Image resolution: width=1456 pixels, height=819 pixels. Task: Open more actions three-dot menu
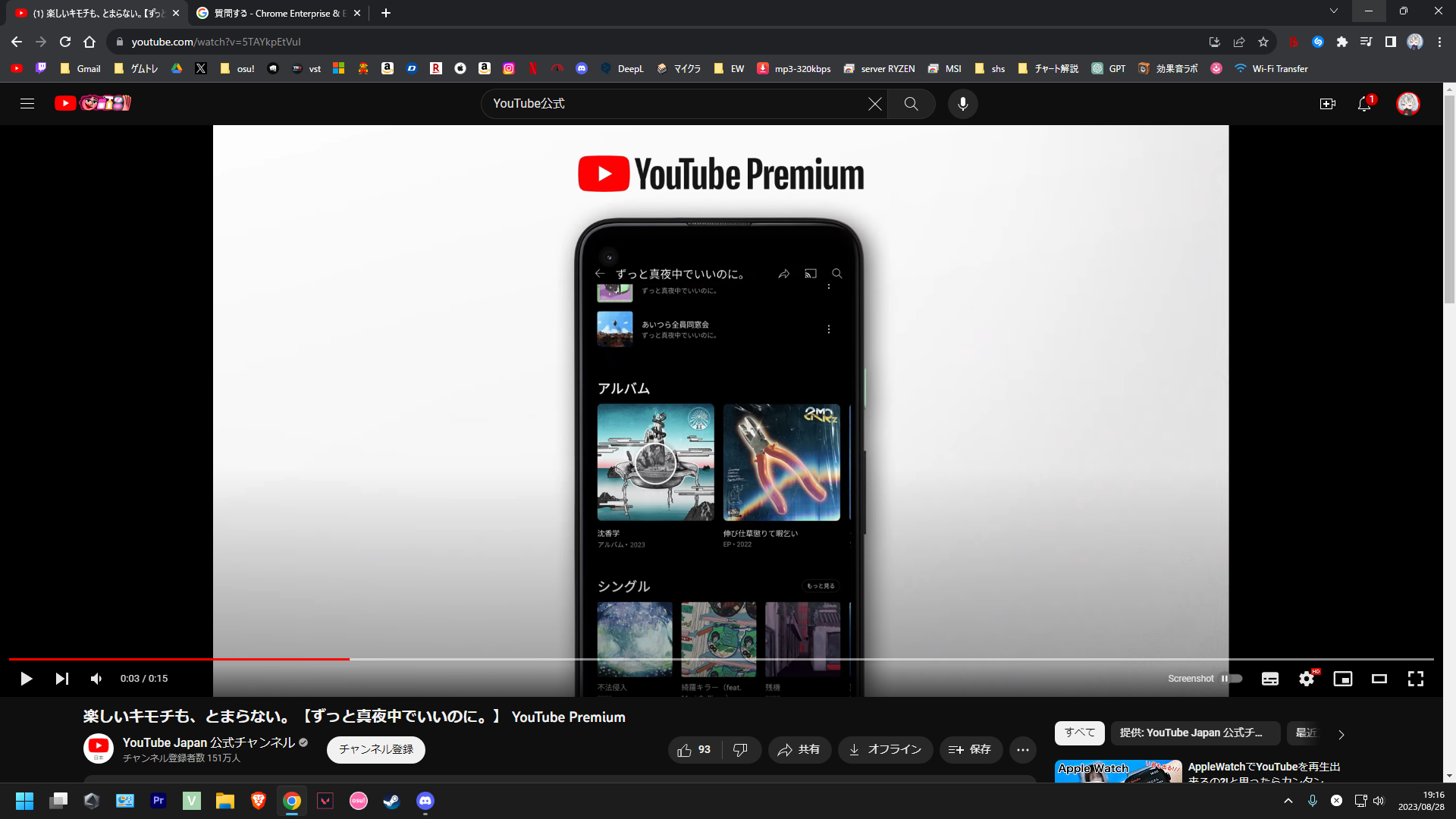click(1023, 750)
